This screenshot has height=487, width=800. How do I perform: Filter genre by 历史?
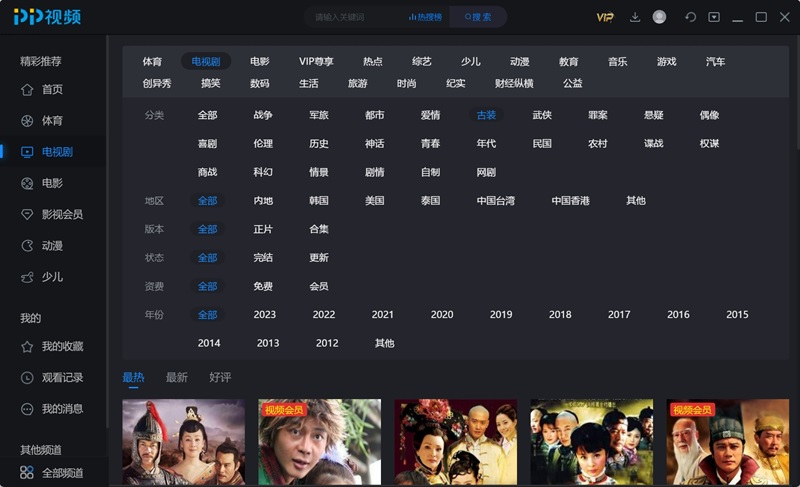(319, 144)
